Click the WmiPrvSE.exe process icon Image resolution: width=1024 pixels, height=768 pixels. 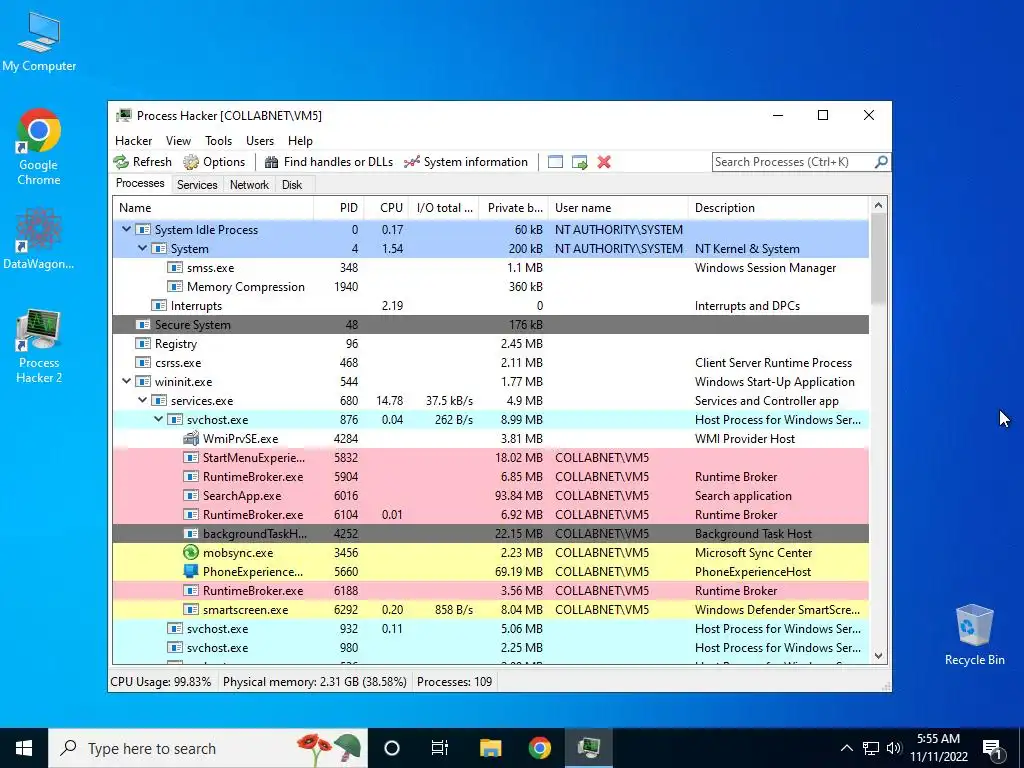pos(191,439)
